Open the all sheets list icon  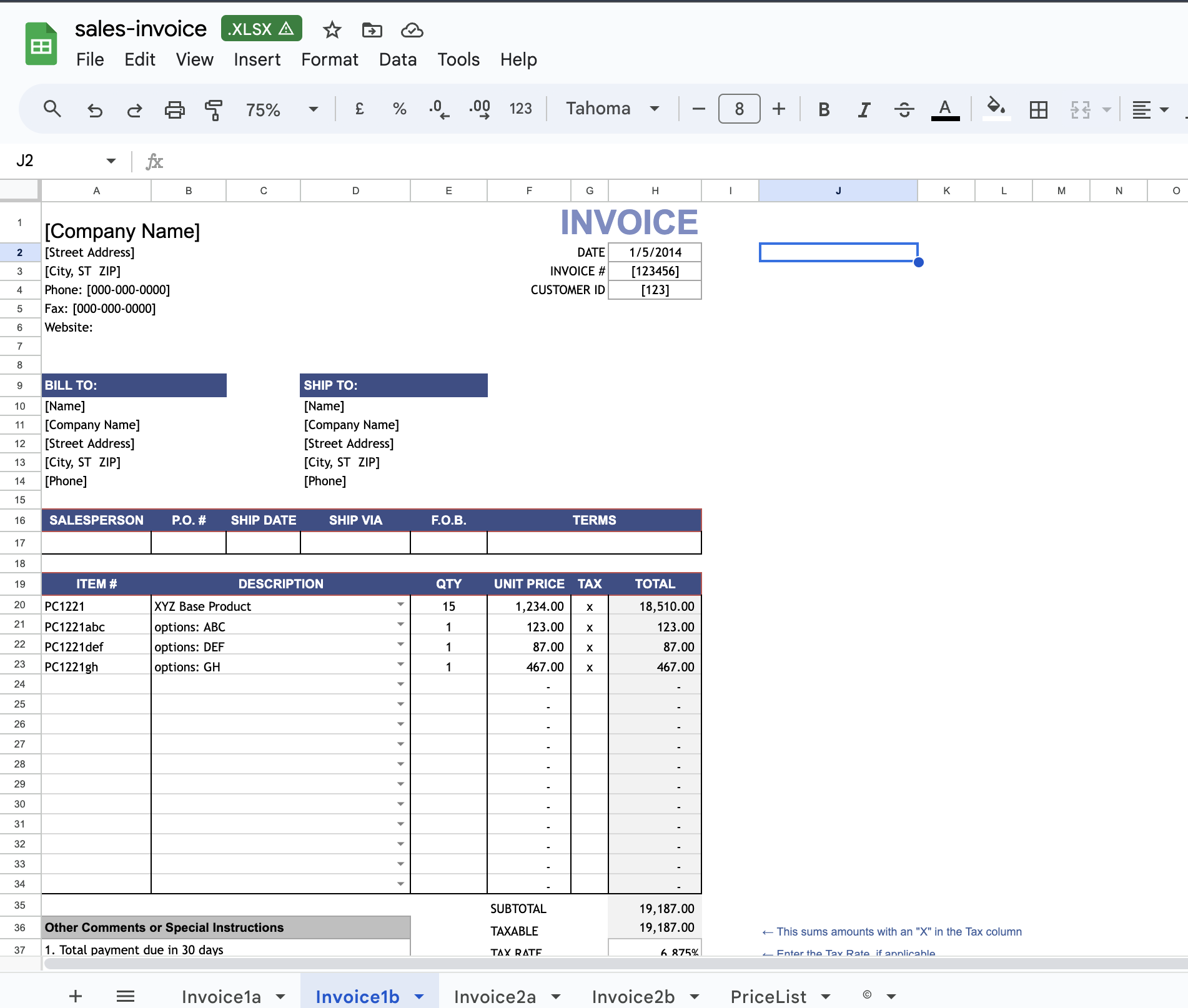click(126, 996)
